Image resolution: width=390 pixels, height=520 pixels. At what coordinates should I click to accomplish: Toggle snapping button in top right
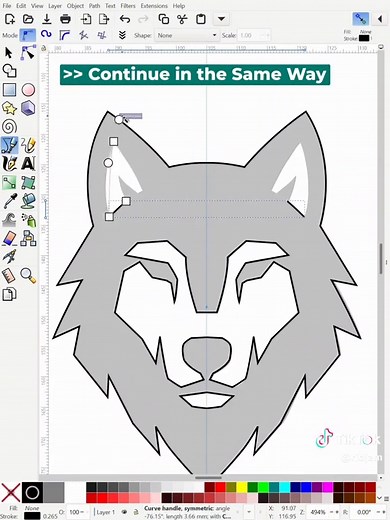coord(361,19)
